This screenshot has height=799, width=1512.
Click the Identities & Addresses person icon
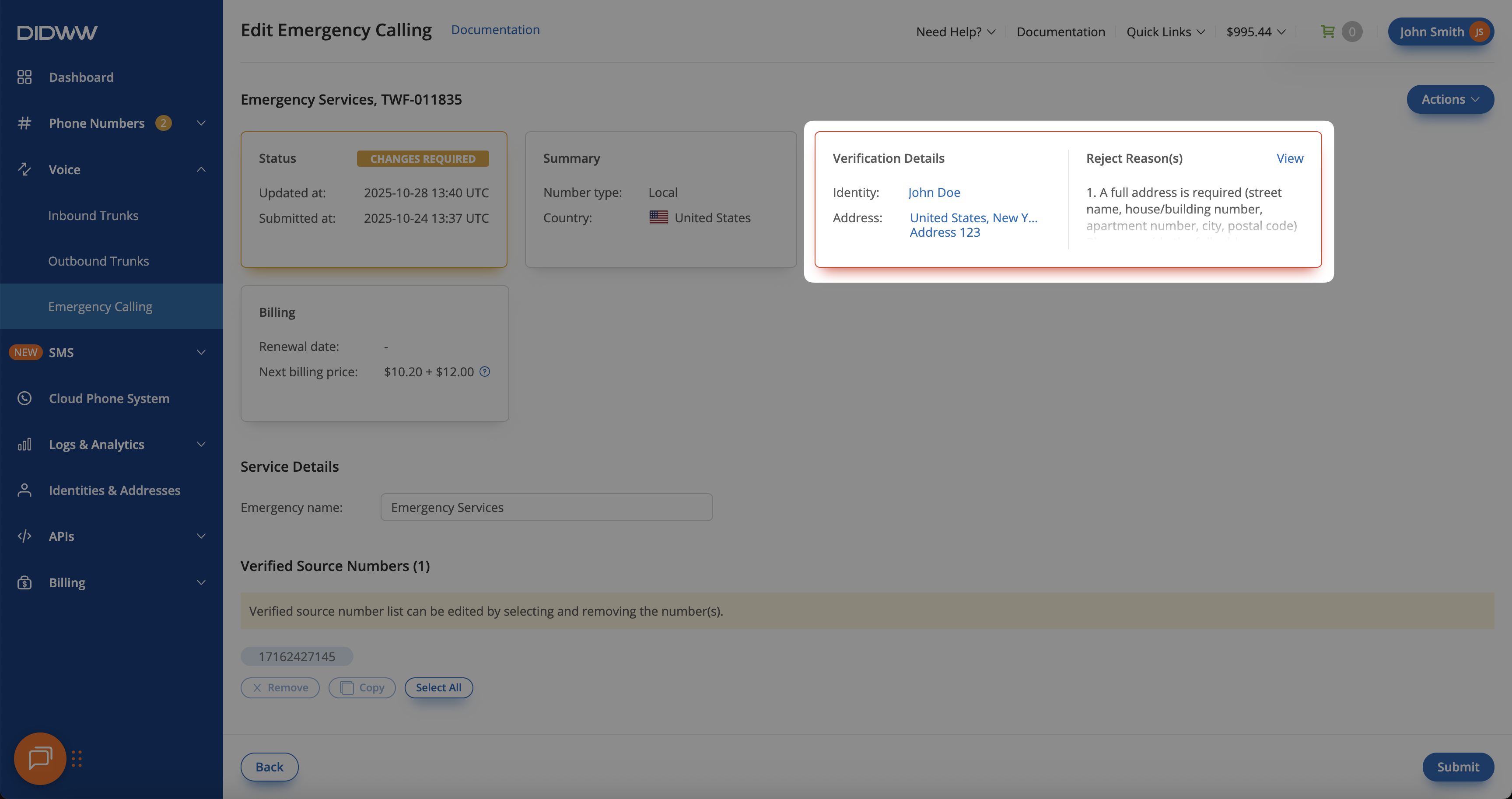24,490
